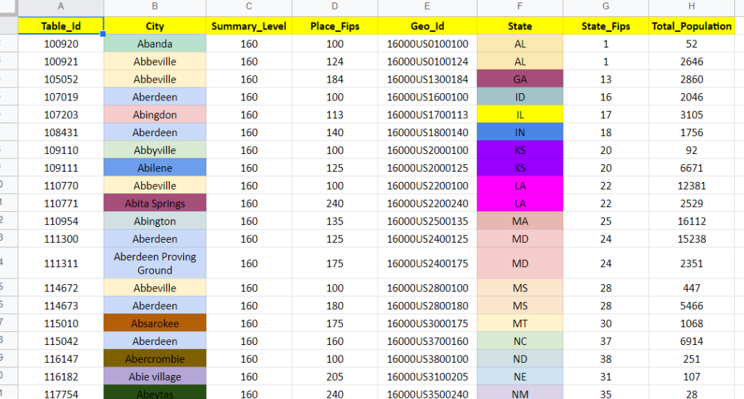Select the MT state cell
The width and height of the screenshot is (744, 399).
point(520,324)
